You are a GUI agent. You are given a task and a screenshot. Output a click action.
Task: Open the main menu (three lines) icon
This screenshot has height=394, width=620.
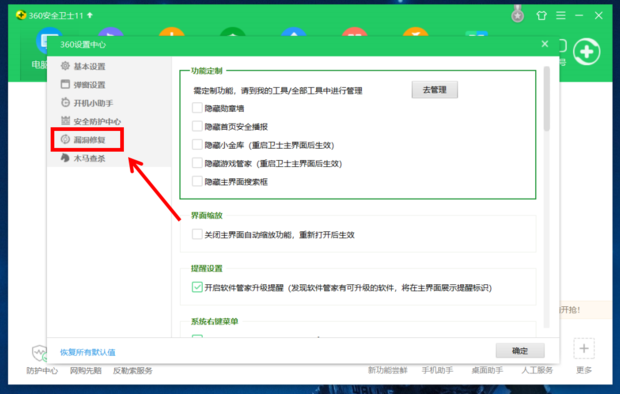(561, 15)
